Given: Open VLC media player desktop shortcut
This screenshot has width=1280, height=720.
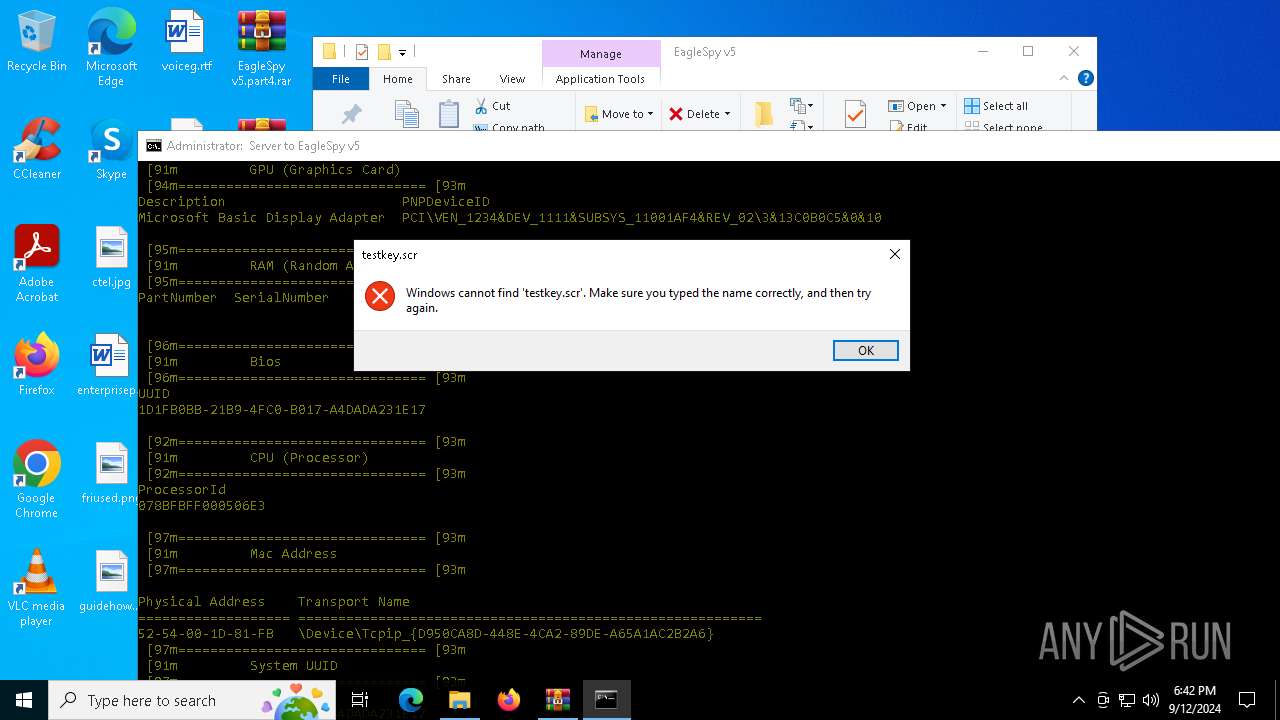Looking at the screenshot, I should [x=37, y=588].
